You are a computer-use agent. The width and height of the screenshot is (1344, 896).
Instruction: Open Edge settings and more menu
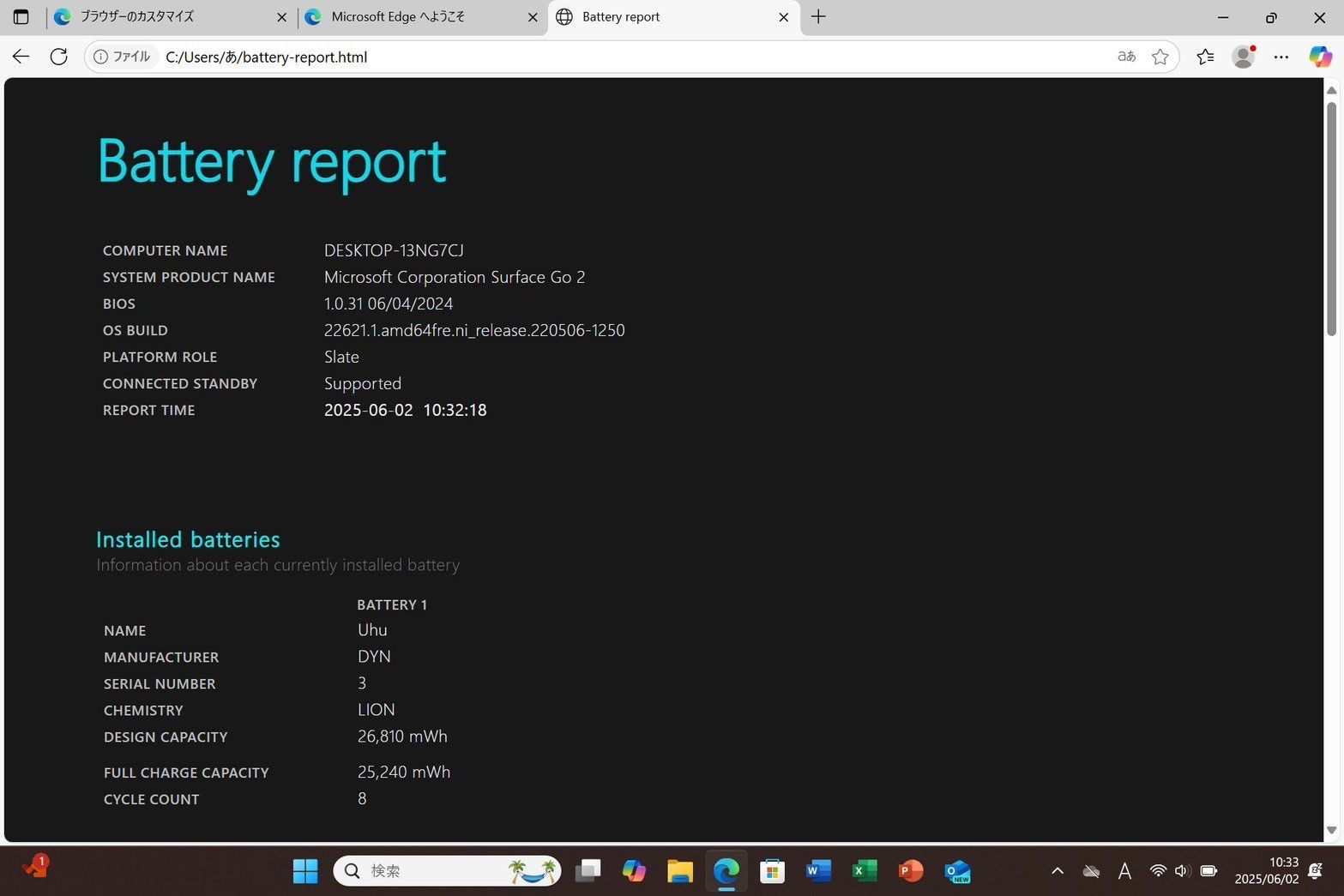pyautogui.click(x=1281, y=57)
